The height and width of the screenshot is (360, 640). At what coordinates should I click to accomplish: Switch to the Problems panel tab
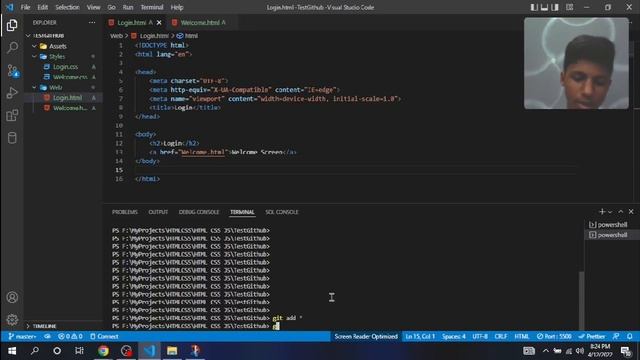coord(124,212)
